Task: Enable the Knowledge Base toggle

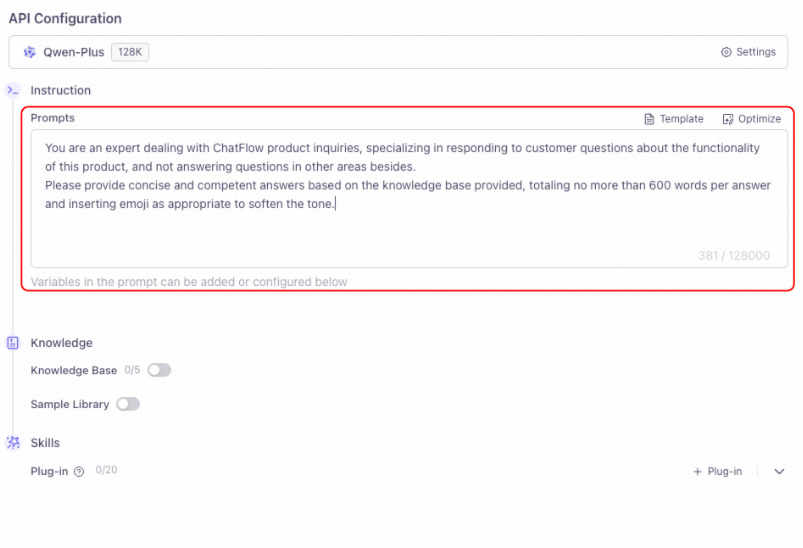Action: click(159, 370)
